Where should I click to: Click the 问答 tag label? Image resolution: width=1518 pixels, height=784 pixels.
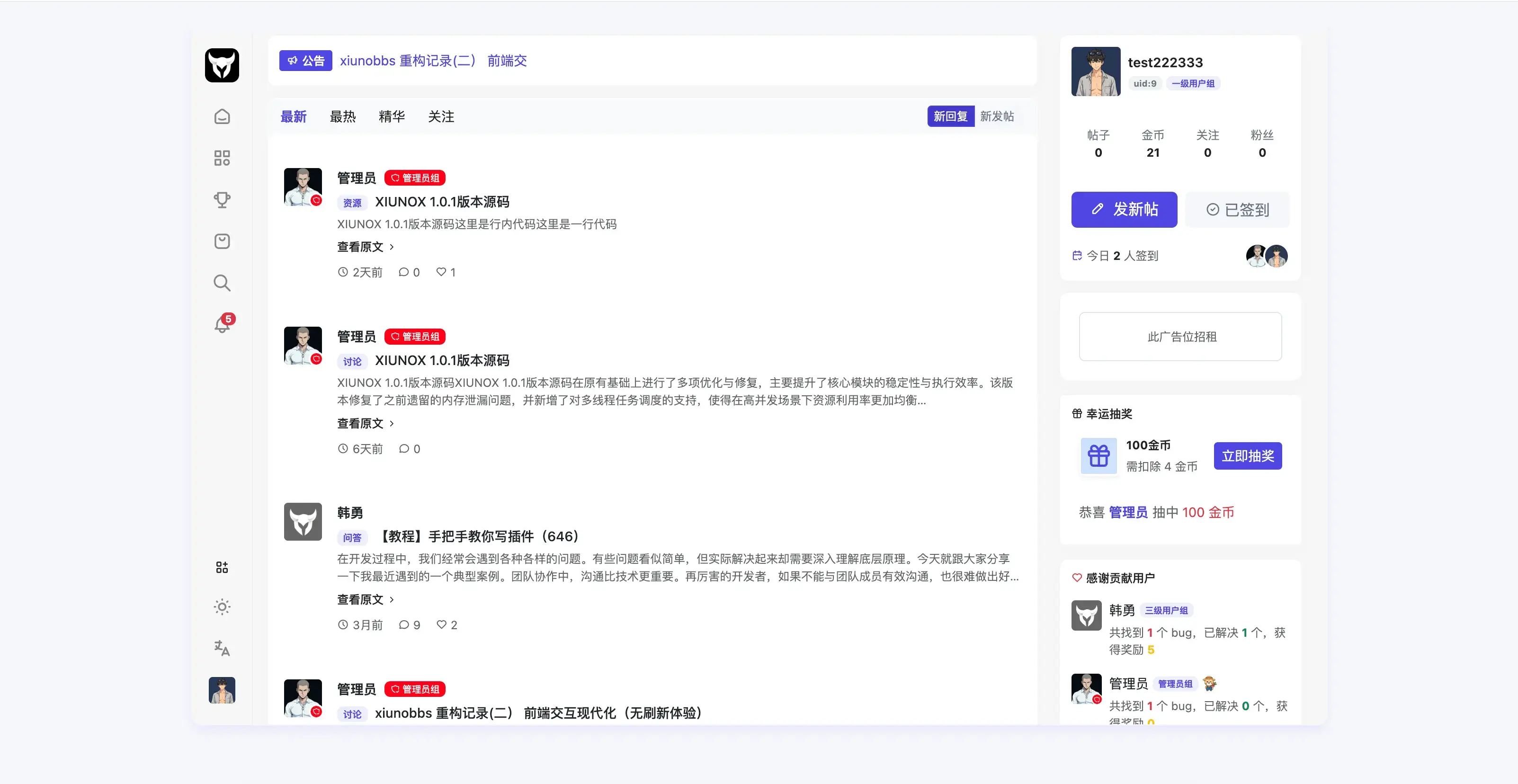[352, 538]
